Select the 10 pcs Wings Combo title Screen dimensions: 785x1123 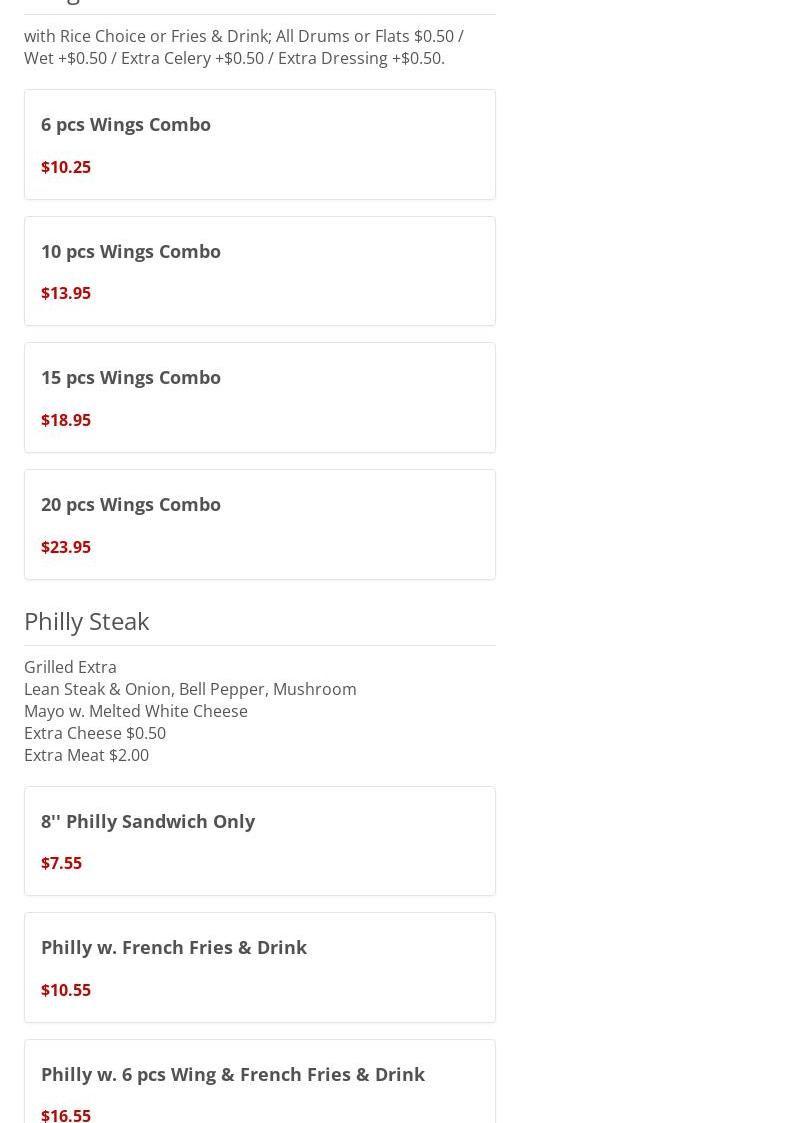(131, 251)
